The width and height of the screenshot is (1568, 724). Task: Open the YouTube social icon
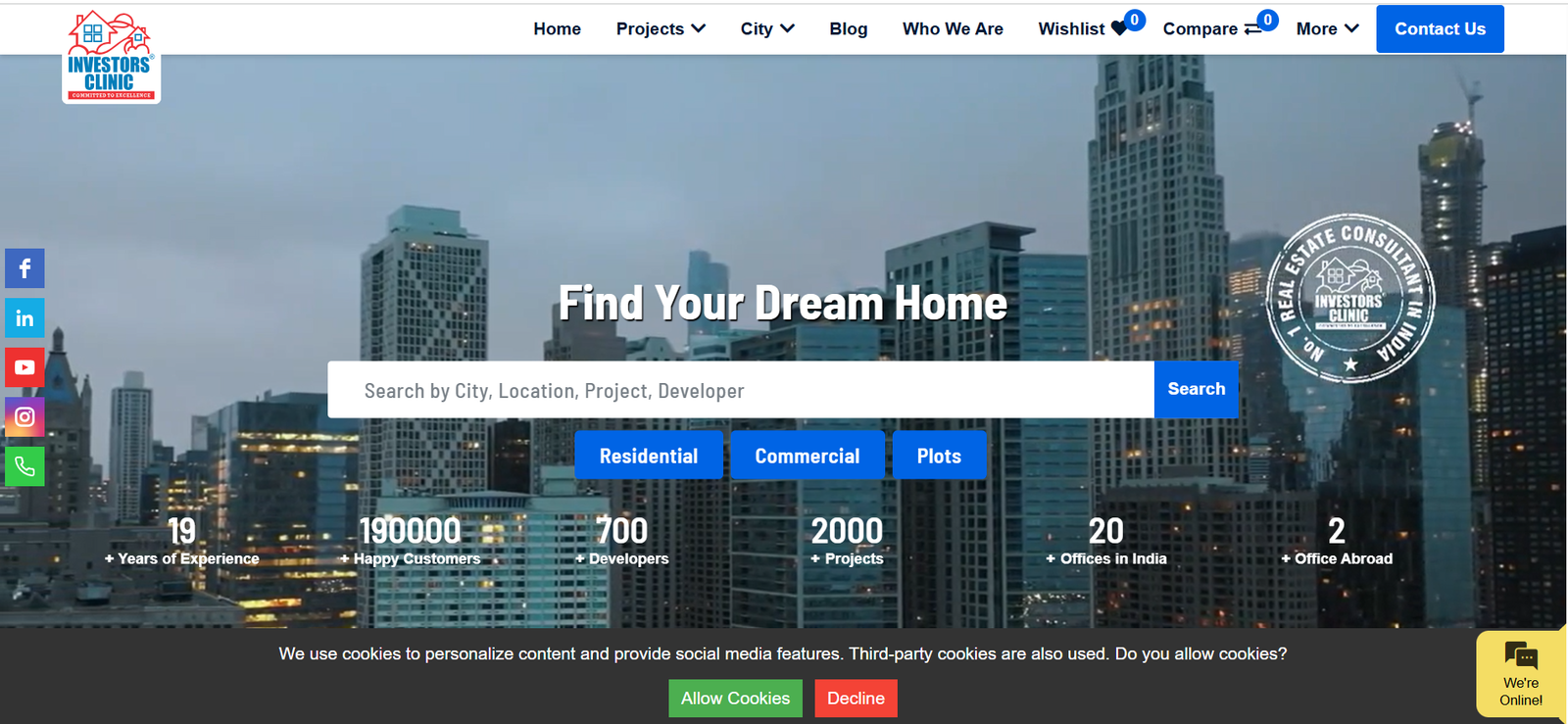click(24, 367)
